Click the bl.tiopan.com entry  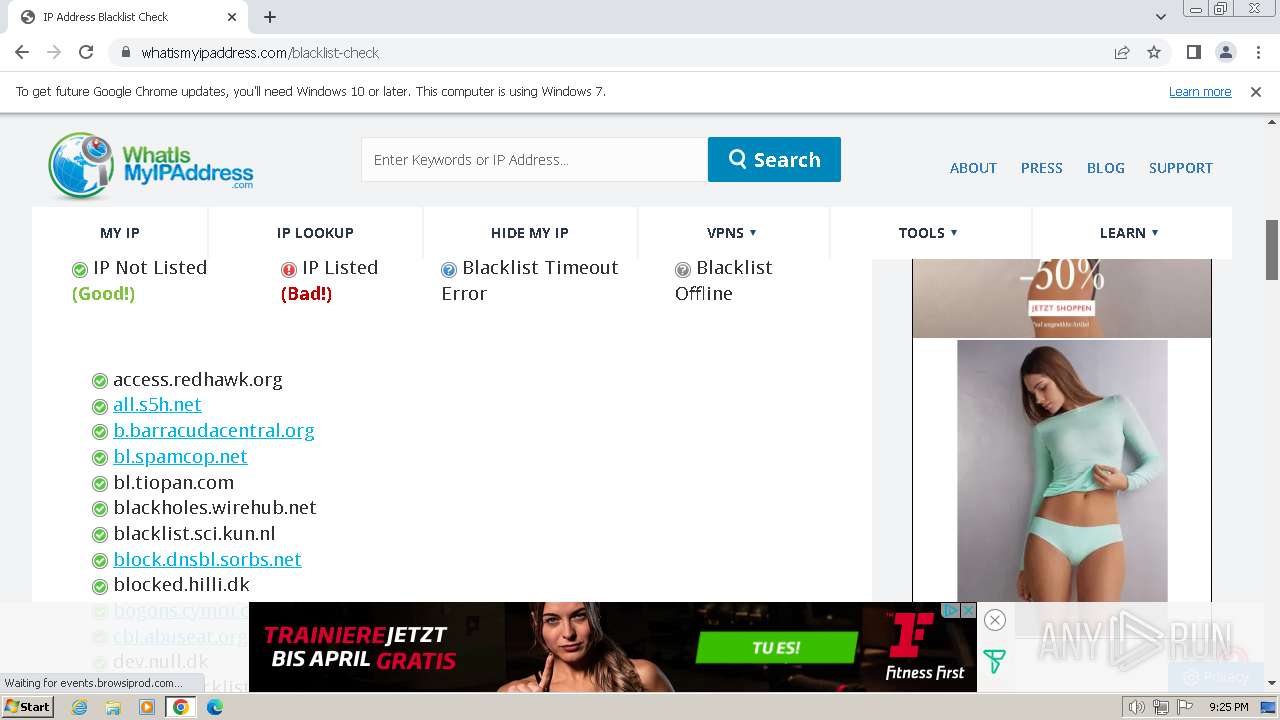coord(173,483)
